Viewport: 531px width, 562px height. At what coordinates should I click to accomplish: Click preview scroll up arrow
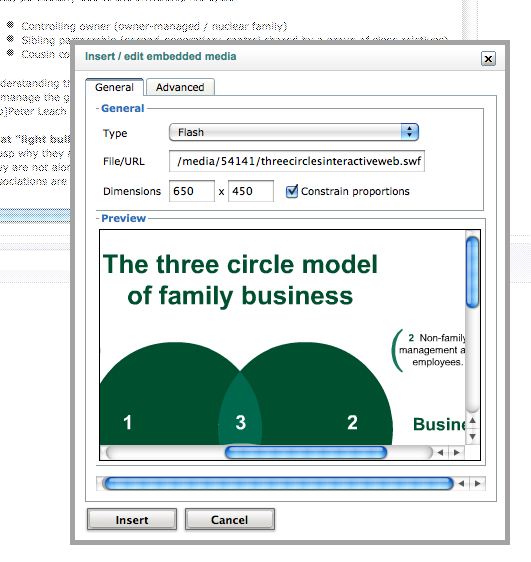coord(473,420)
